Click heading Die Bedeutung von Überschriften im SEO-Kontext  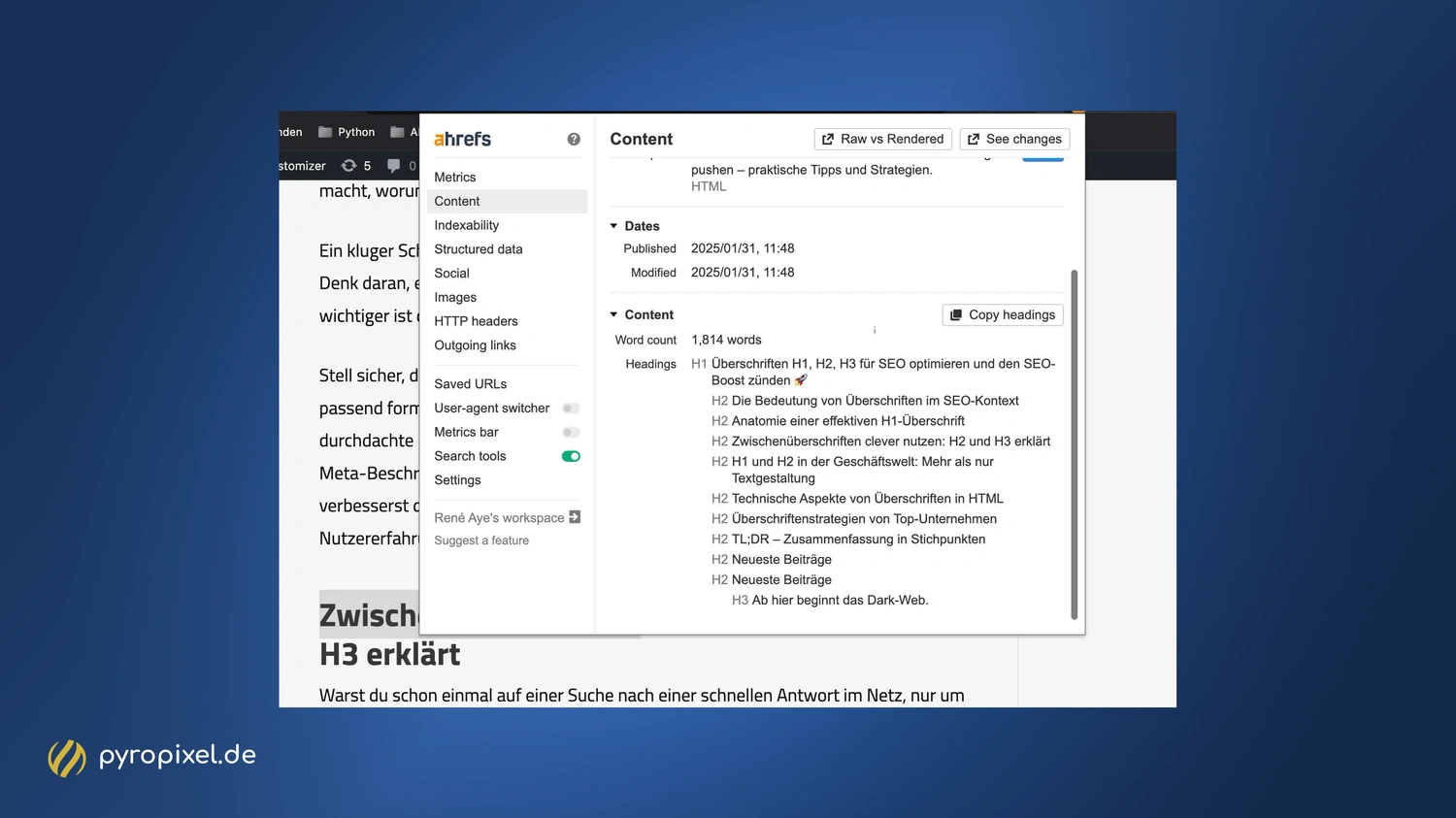[x=876, y=401]
